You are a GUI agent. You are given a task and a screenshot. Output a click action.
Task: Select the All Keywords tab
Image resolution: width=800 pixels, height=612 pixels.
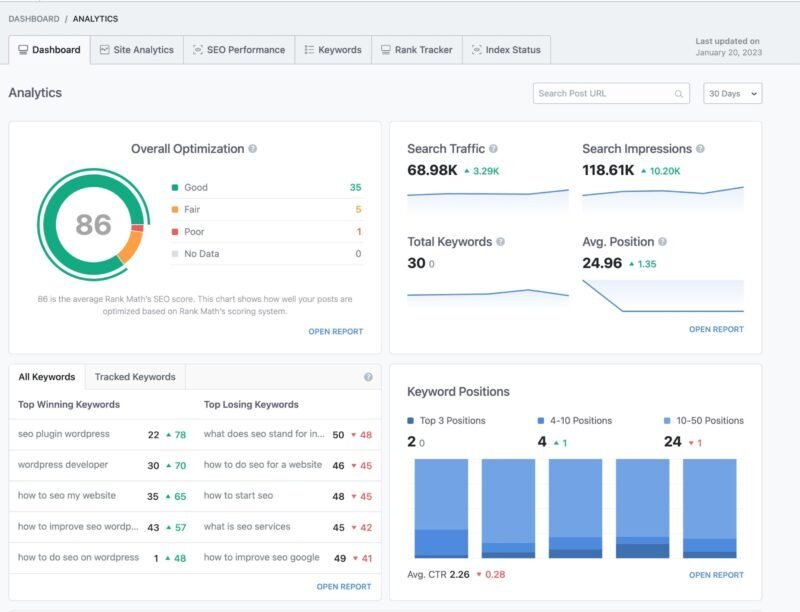point(47,377)
